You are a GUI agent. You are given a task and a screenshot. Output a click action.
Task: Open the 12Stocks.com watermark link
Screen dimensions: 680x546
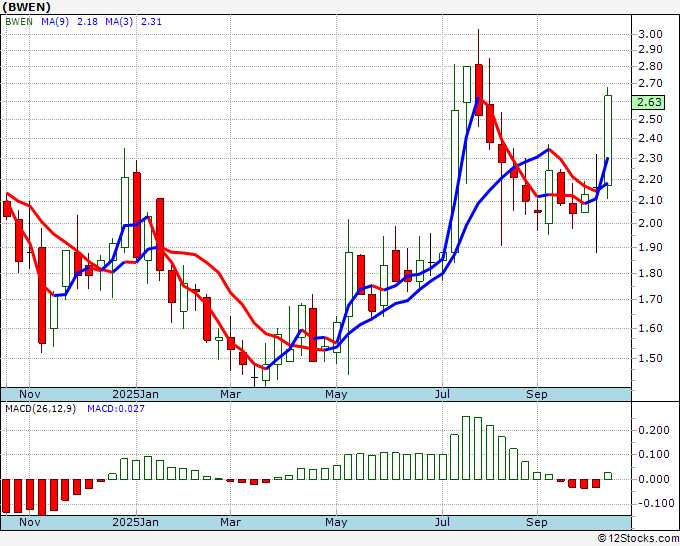coord(637,538)
